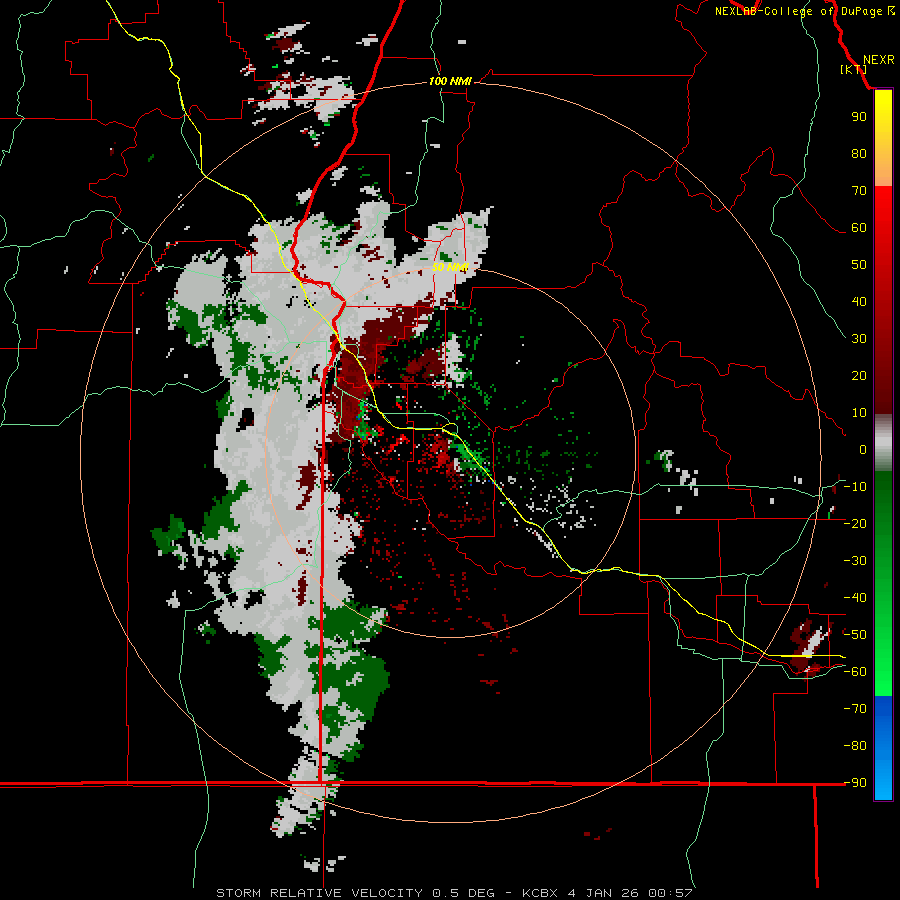Select the 10 value on velocity scale
Image resolution: width=900 pixels, height=900 pixels.
coord(859,413)
